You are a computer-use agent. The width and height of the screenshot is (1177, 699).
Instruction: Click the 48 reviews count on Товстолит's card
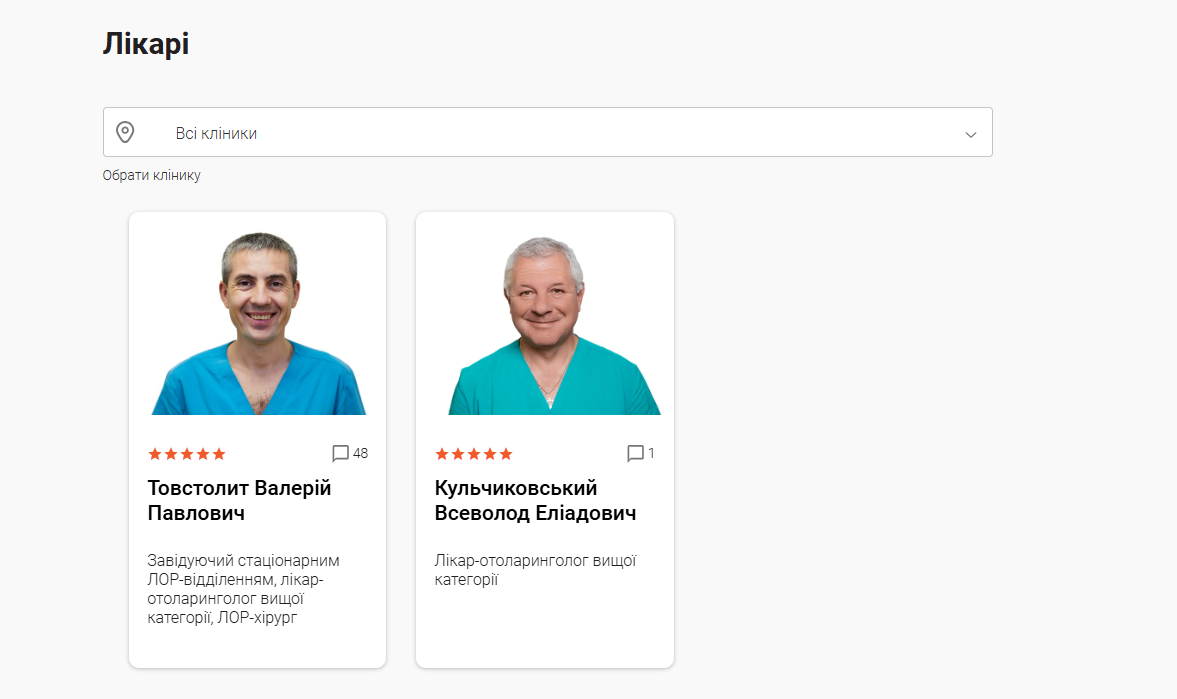(x=360, y=453)
